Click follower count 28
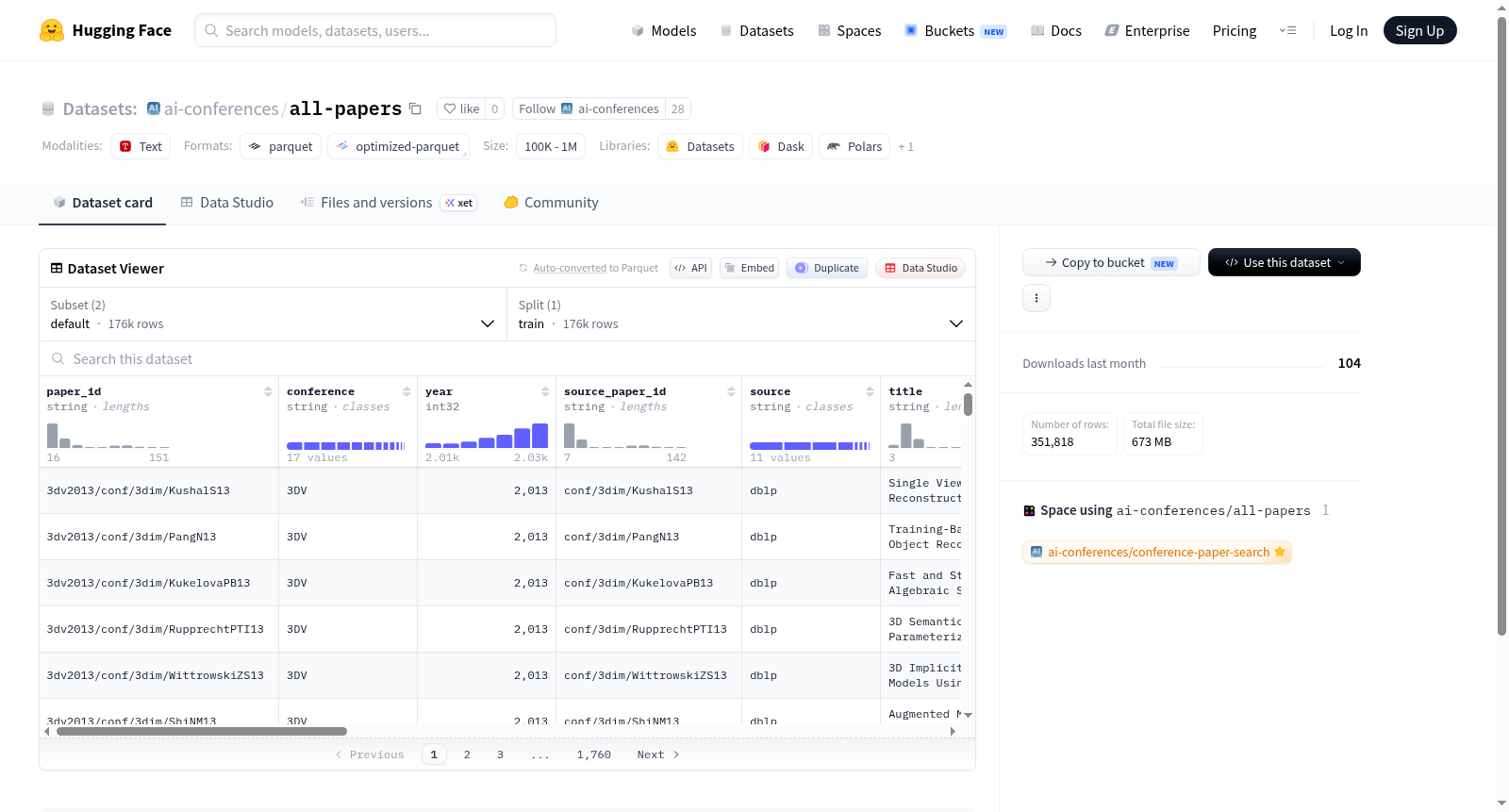The height and width of the screenshot is (812, 1509). (677, 108)
